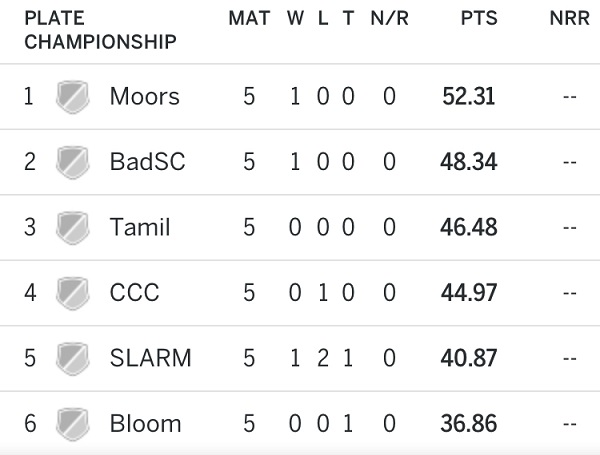Open the Bloom team link

pyautogui.click(x=145, y=423)
